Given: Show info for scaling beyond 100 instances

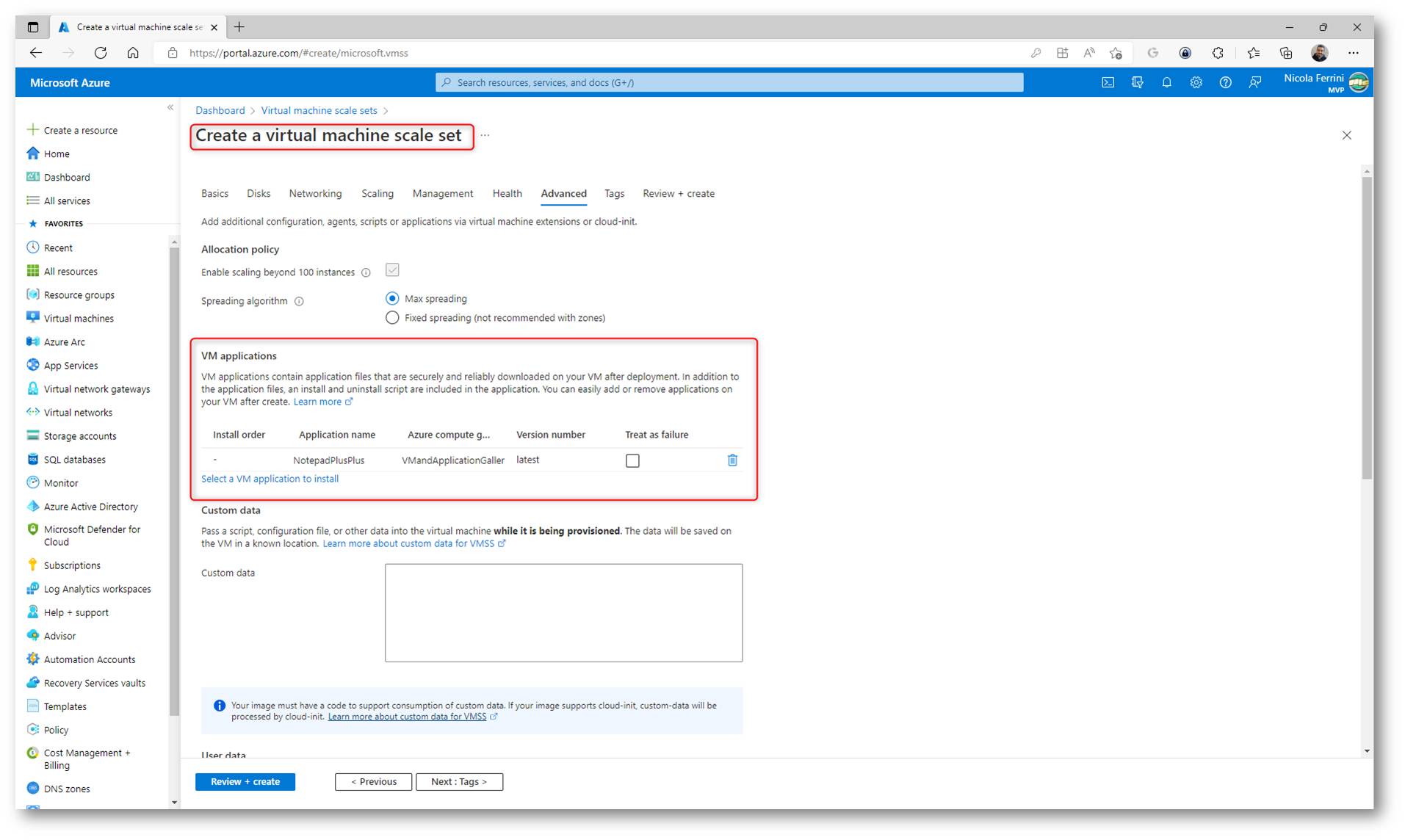Looking at the screenshot, I should pos(366,273).
